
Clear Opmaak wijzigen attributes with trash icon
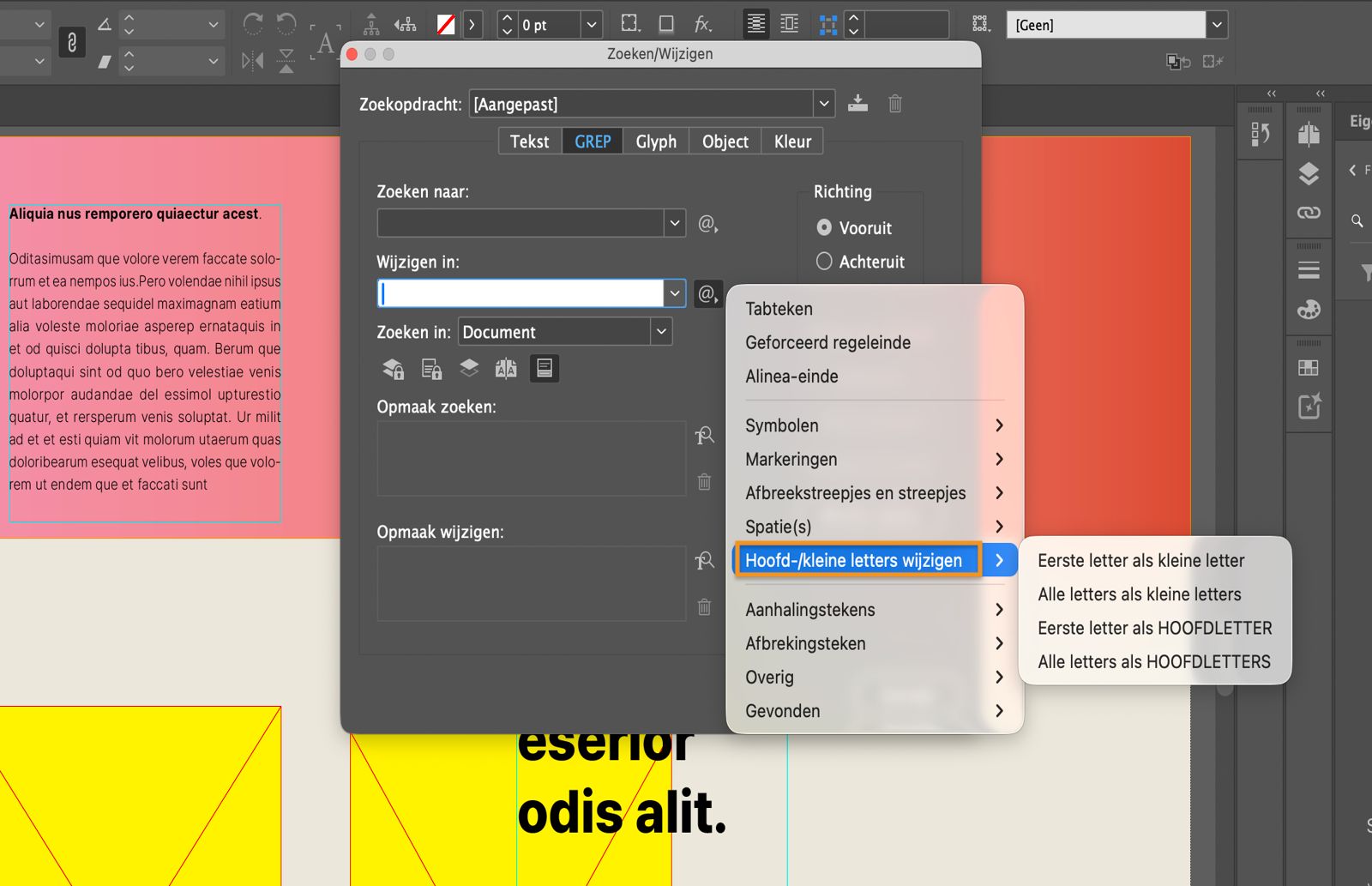(704, 607)
